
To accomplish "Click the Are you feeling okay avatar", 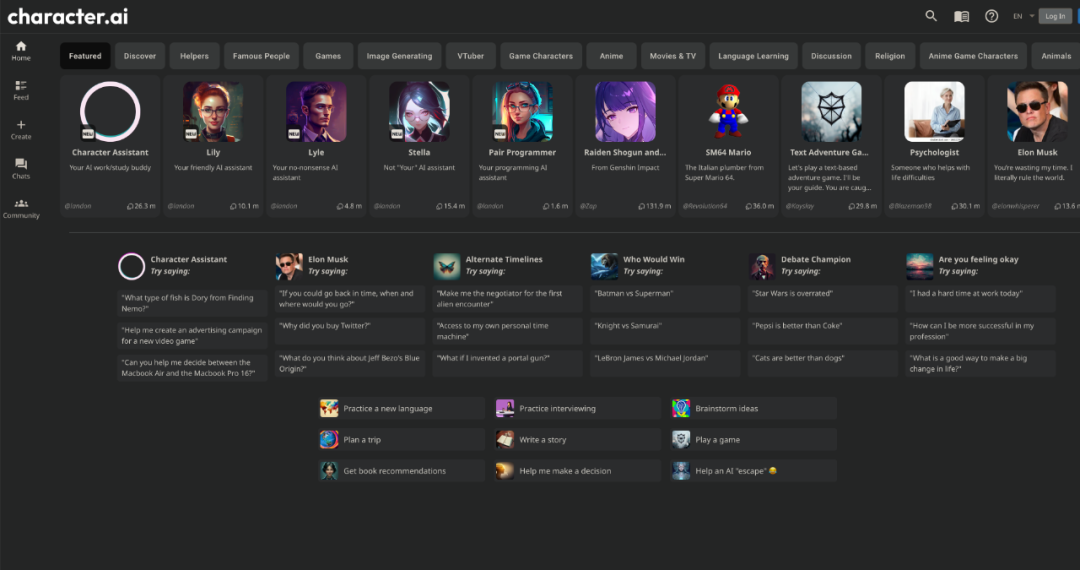I will pos(920,266).
